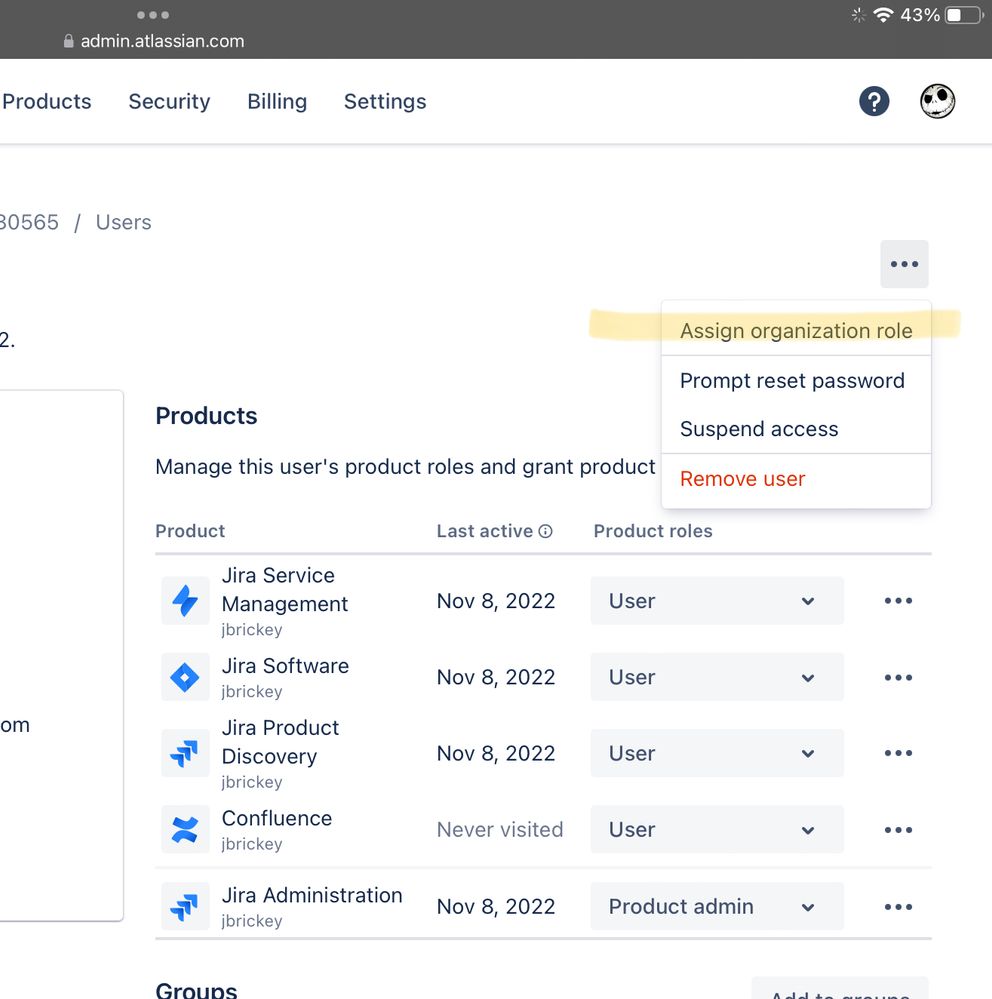Click the Groups section heading
This screenshot has height=999, width=992.
[196, 989]
